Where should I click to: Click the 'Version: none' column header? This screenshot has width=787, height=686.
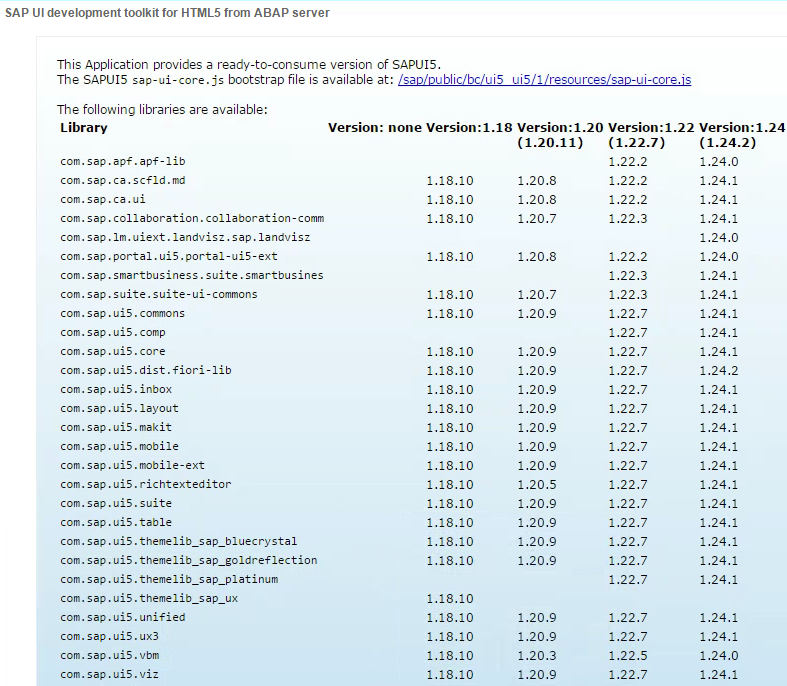tap(374, 127)
